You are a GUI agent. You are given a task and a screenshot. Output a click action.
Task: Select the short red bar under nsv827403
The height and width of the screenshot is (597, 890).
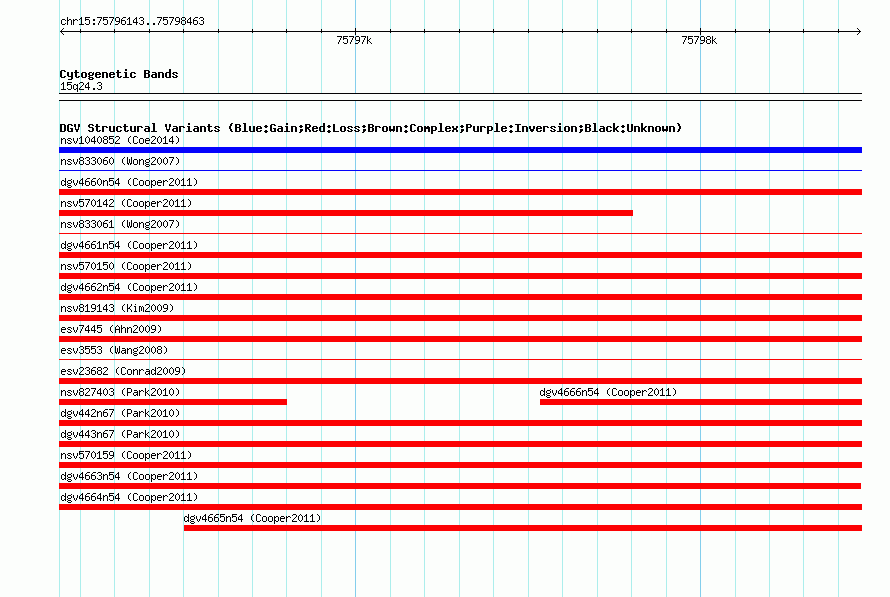tap(173, 402)
